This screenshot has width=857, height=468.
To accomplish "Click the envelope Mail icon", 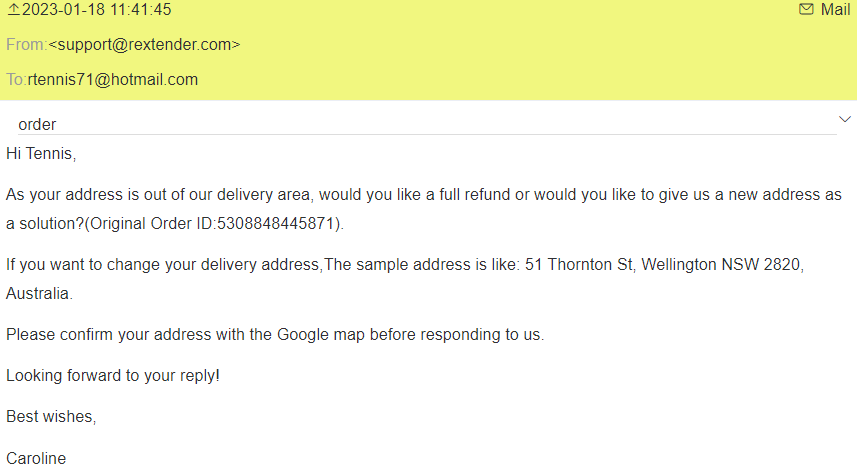I will [x=806, y=10].
